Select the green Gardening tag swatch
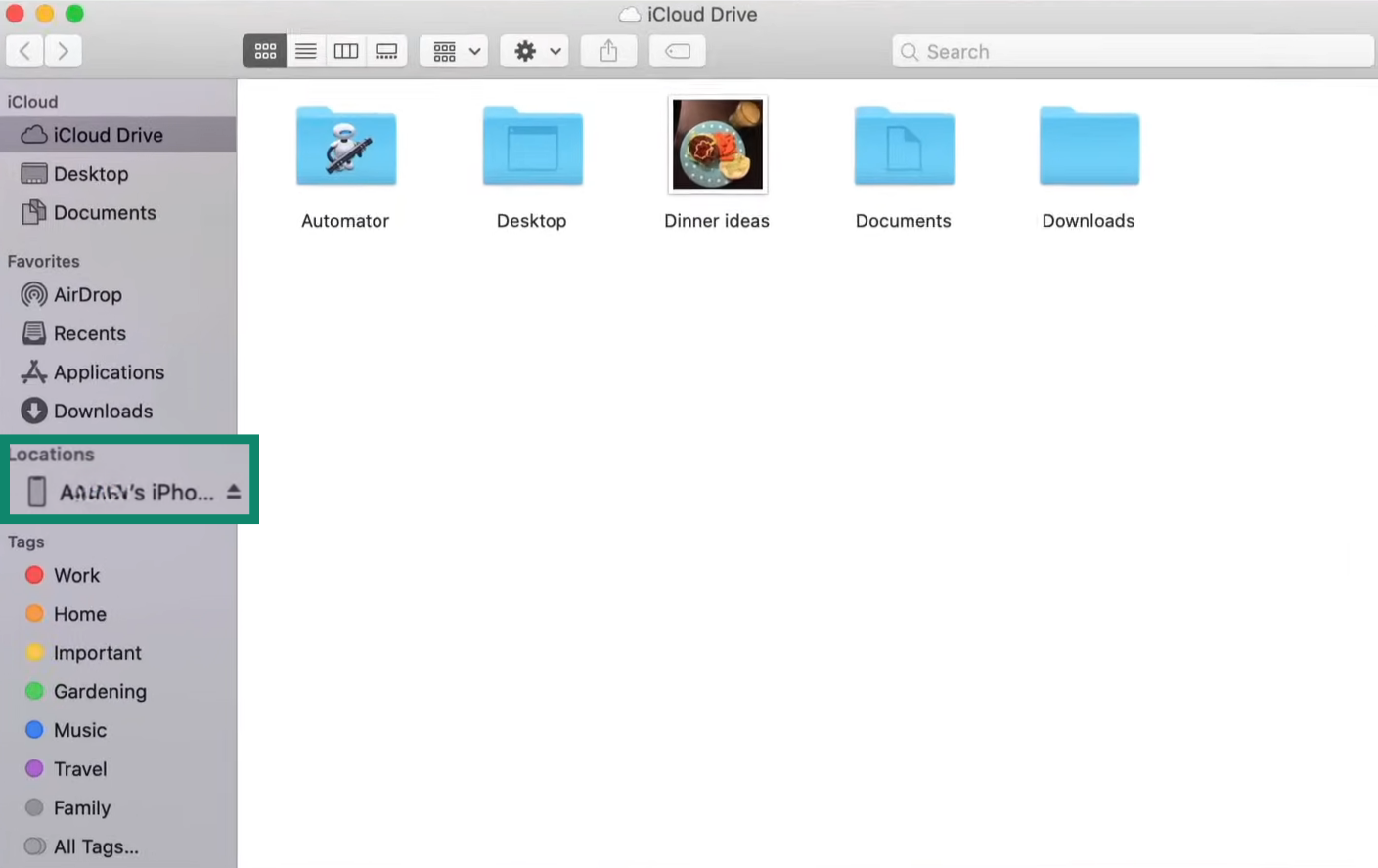The height and width of the screenshot is (868, 1378). [x=35, y=691]
